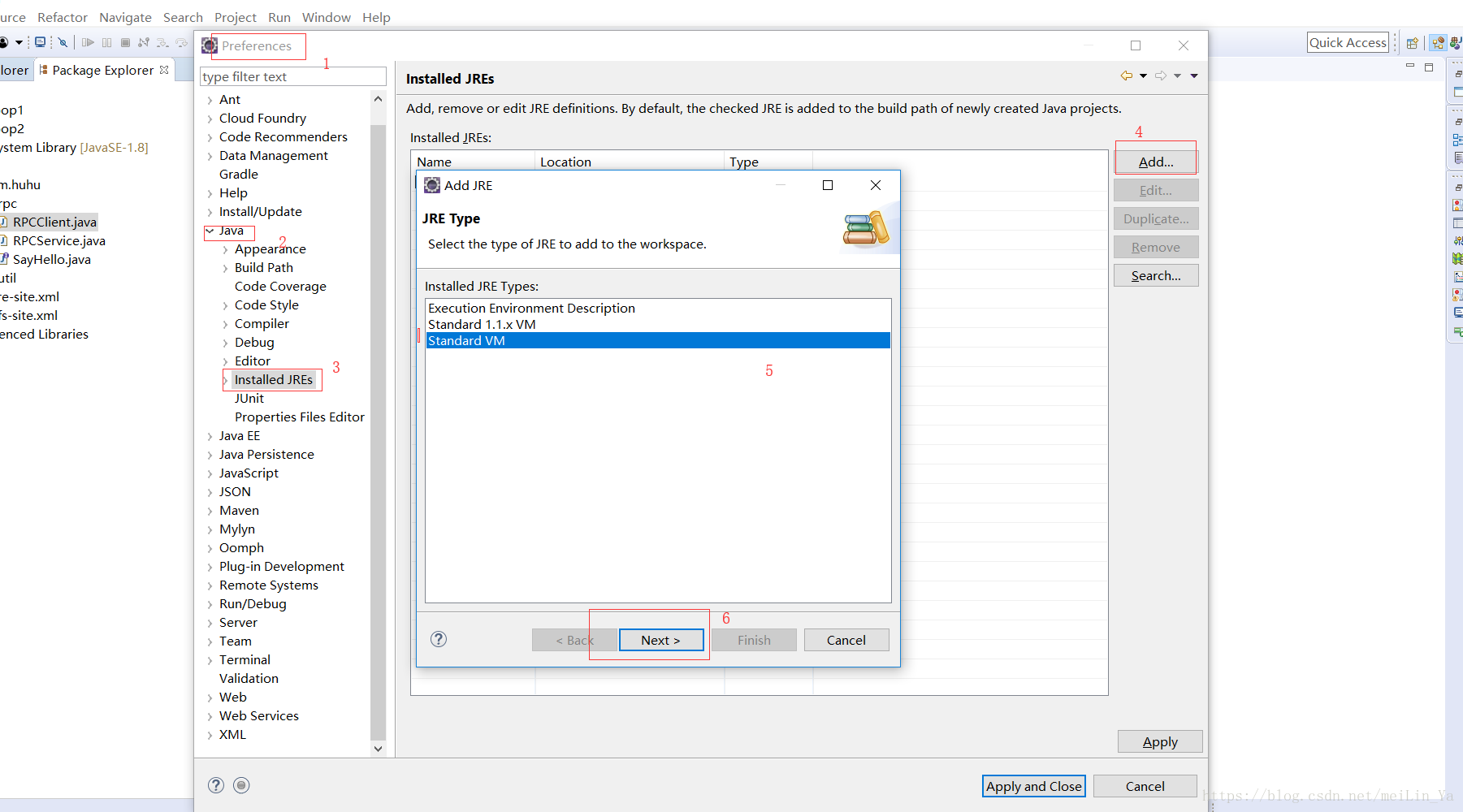Expand the Ant preferences node

(210, 100)
